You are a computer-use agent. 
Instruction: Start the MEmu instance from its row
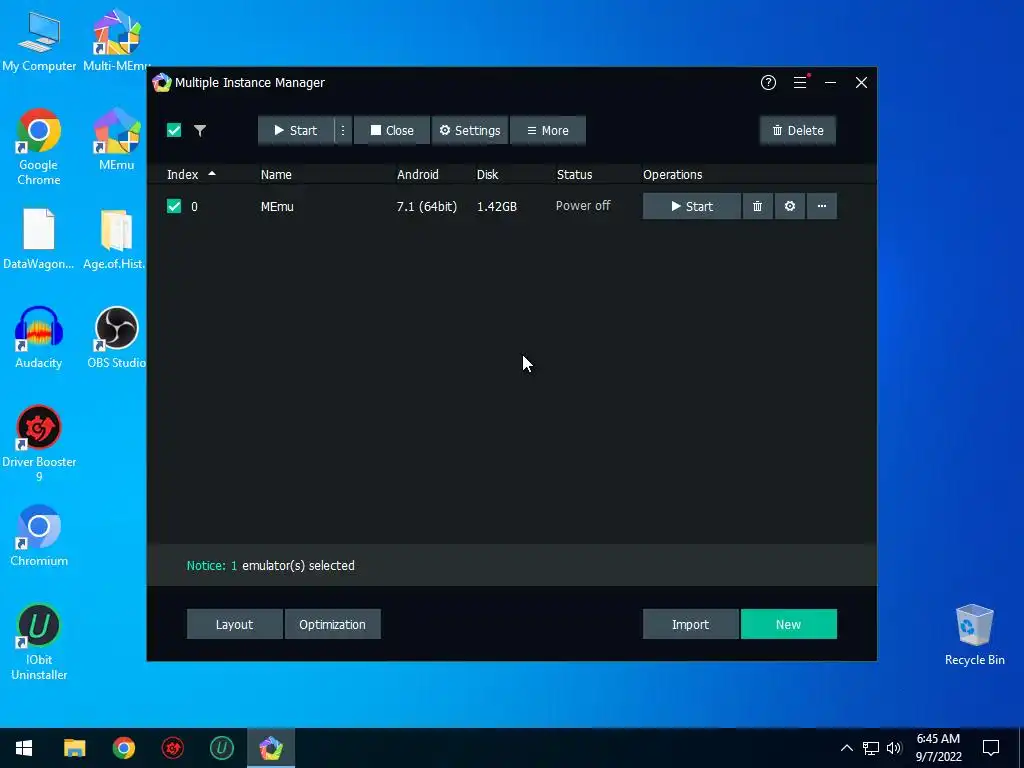[692, 206]
